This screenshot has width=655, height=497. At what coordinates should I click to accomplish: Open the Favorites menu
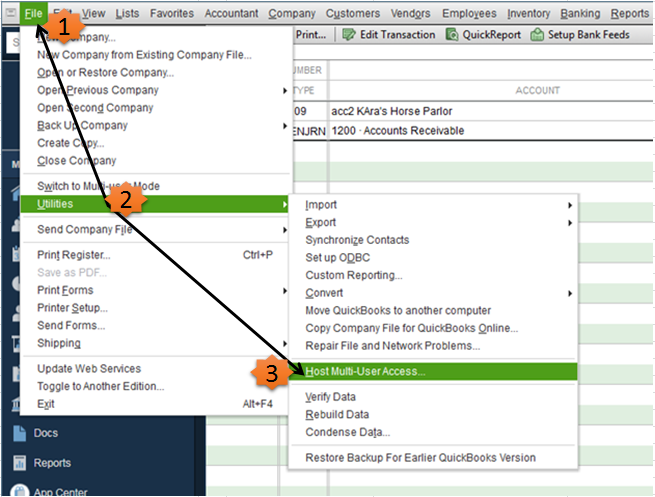172,13
